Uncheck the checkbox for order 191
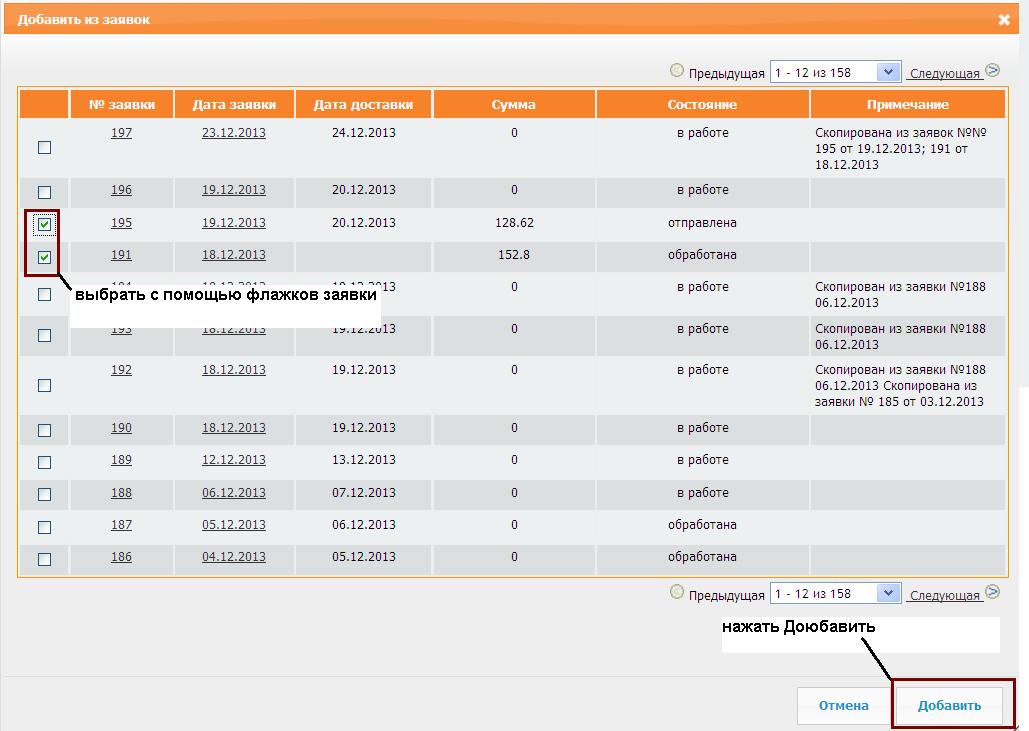Screen dimensions: 1029x731 pyautogui.click(x=44, y=258)
